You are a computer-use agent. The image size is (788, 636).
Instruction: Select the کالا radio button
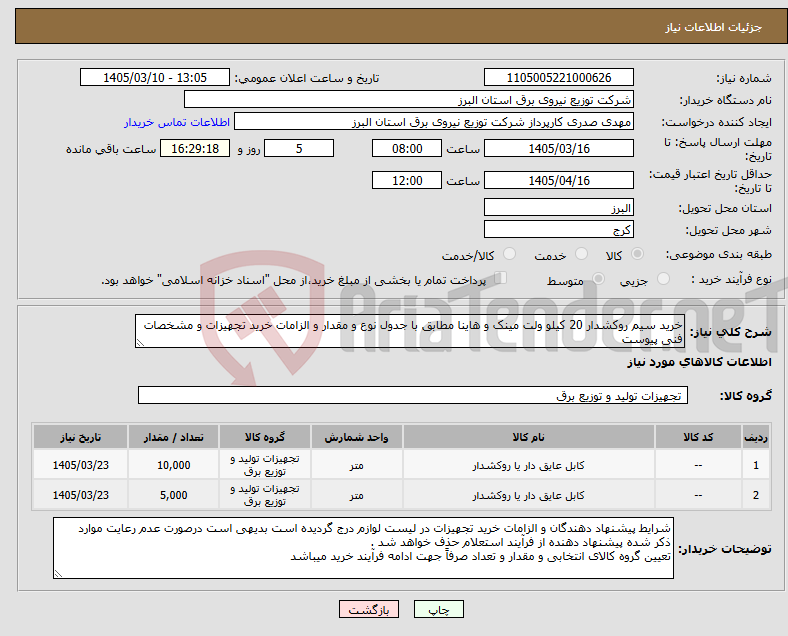tap(637, 254)
